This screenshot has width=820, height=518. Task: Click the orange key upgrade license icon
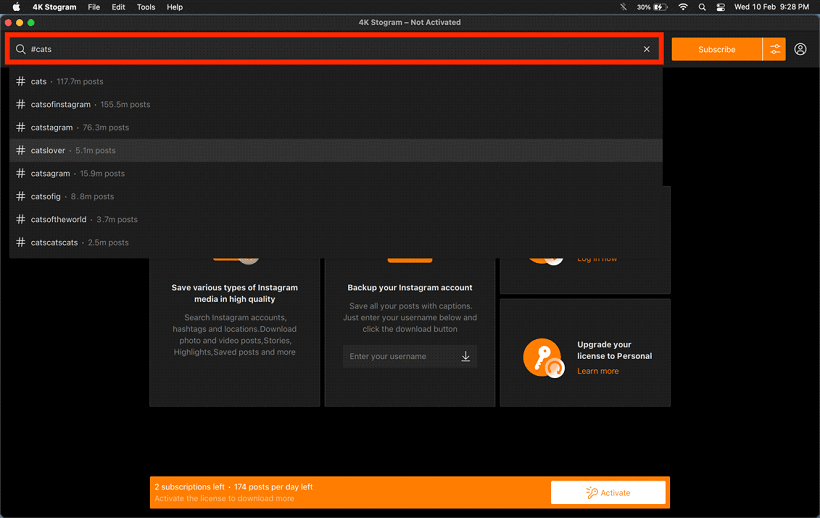[x=543, y=358]
